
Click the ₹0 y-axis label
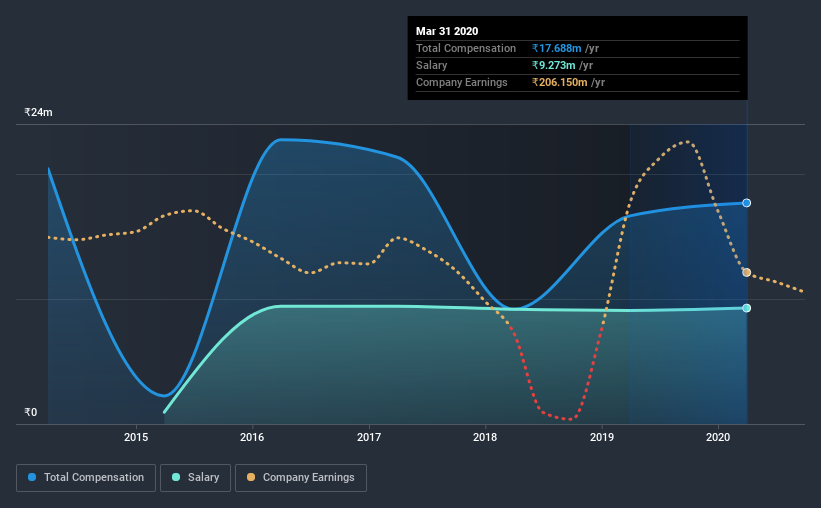31,412
